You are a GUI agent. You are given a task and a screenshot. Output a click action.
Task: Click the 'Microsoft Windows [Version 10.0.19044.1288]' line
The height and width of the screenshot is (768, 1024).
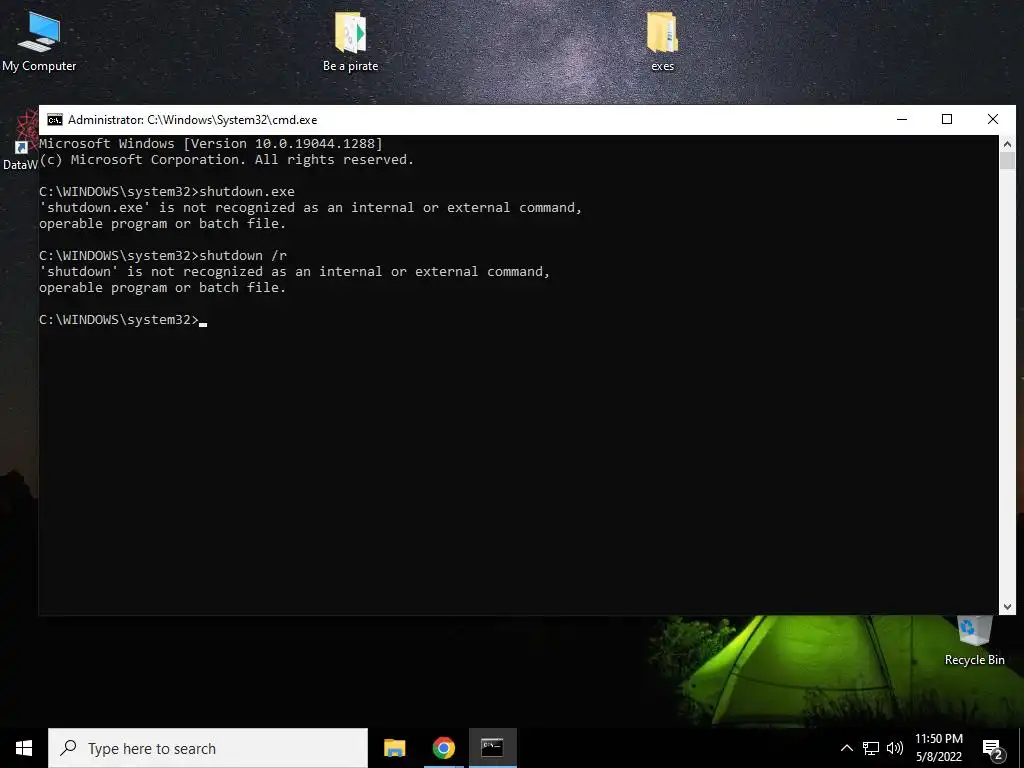[x=211, y=144]
